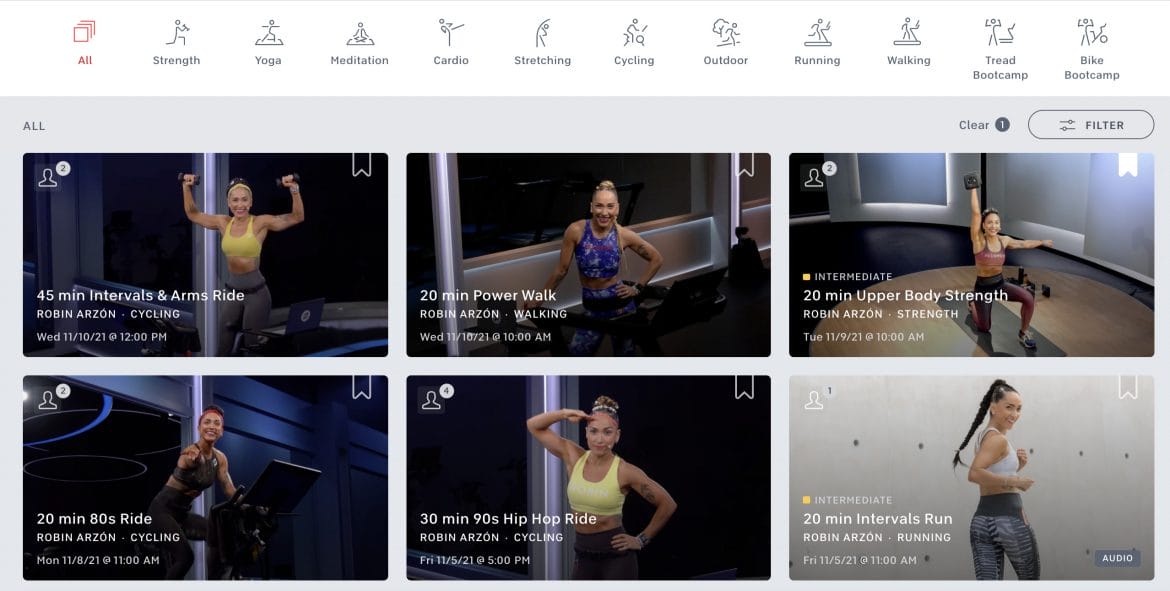Click the Meditation category label

(360, 60)
